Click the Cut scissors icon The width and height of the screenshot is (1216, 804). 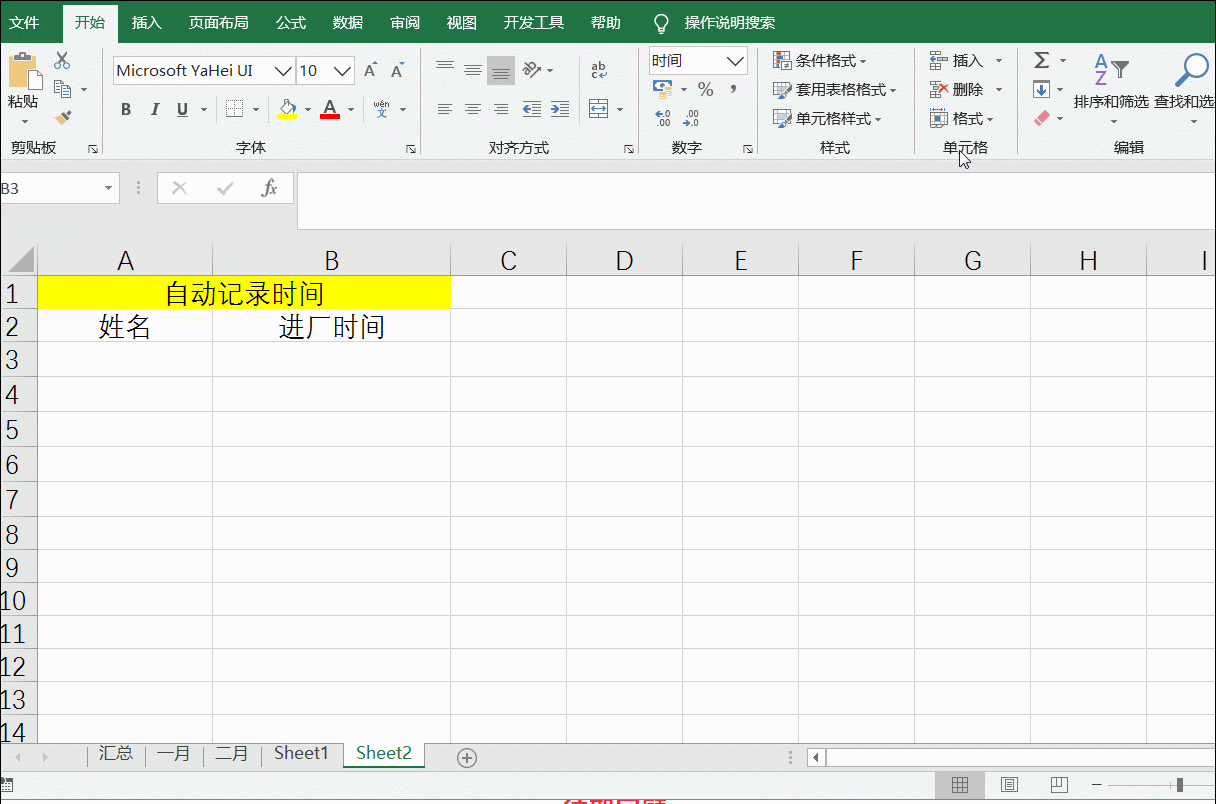point(62,61)
